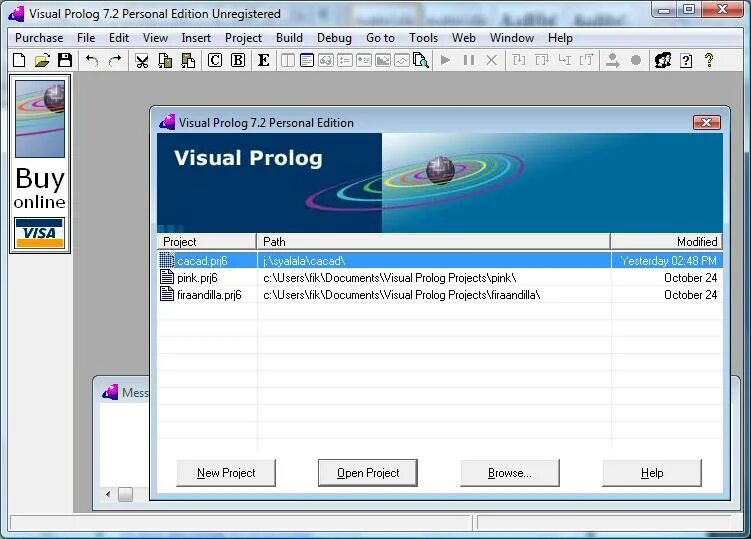Open the Build menu
751x539 pixels.
click(x=289, y=38)
